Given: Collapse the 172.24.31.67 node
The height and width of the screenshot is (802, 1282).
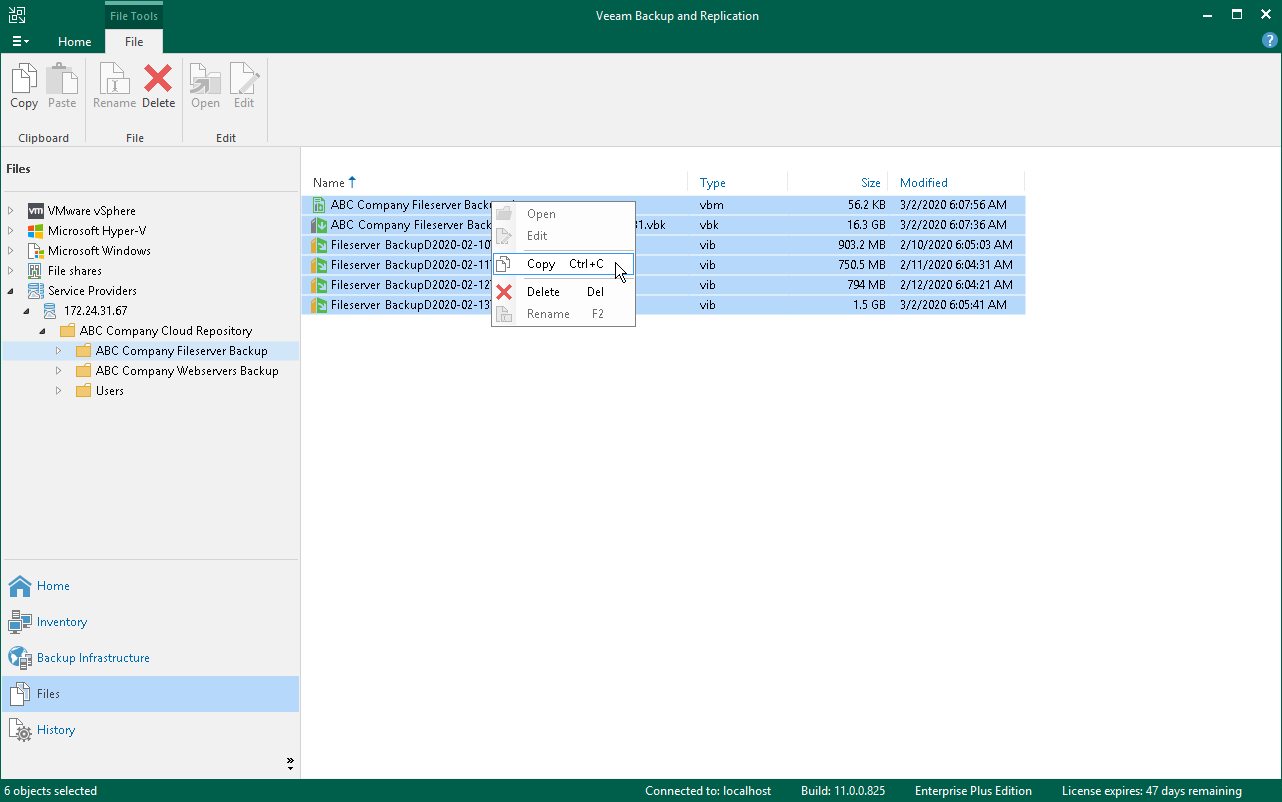Looking at the screenshot, I should pos(27,311).
